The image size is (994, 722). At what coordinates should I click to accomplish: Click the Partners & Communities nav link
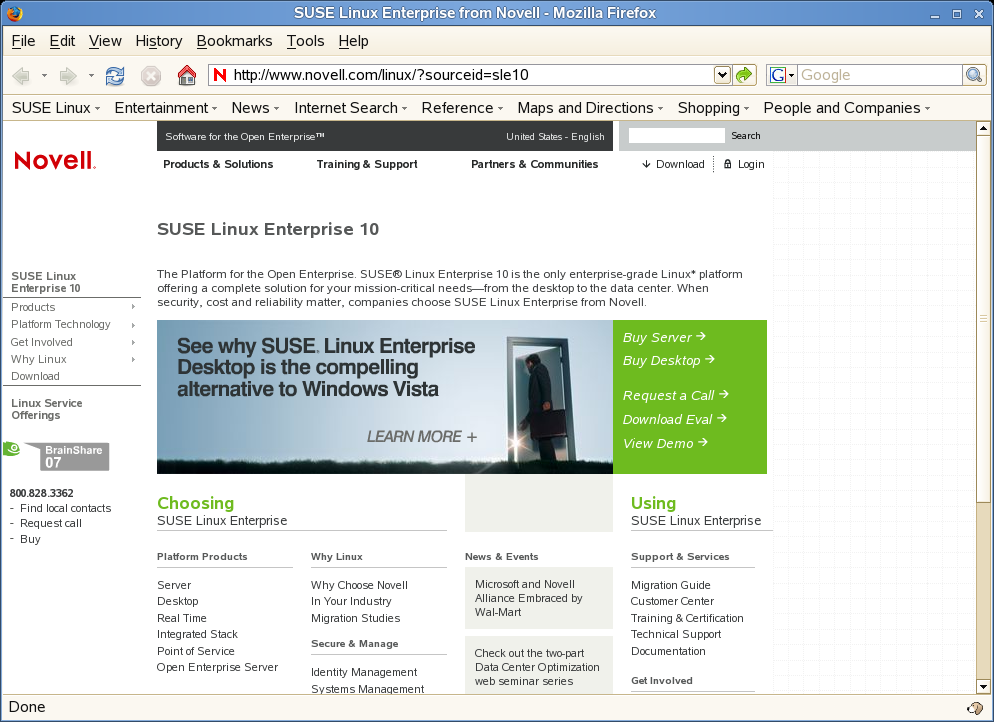click(534, 164)
